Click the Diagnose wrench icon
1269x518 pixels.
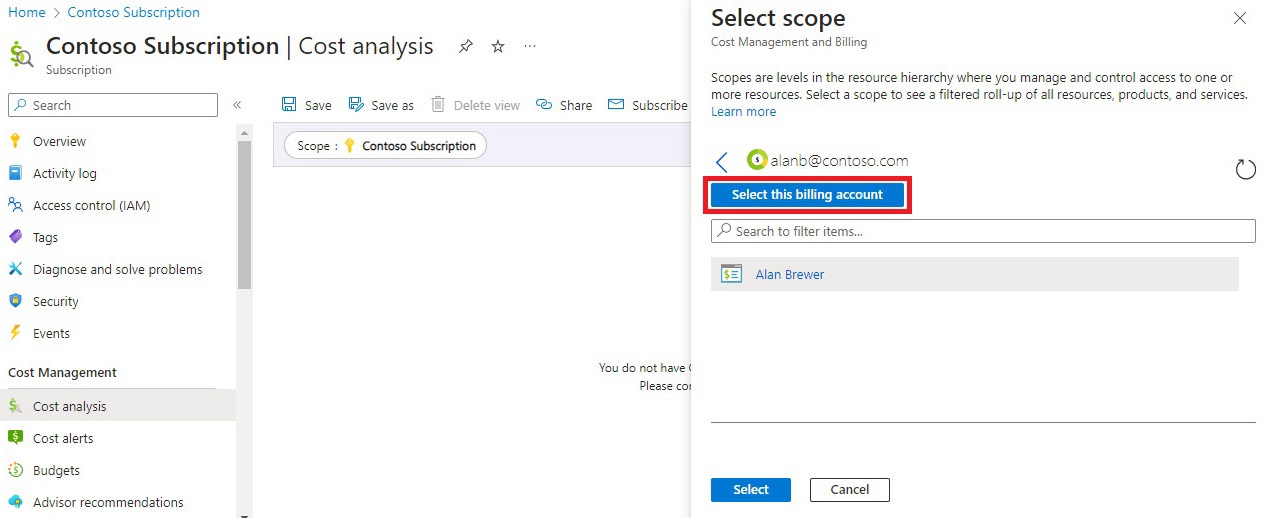tap(15, 269)
